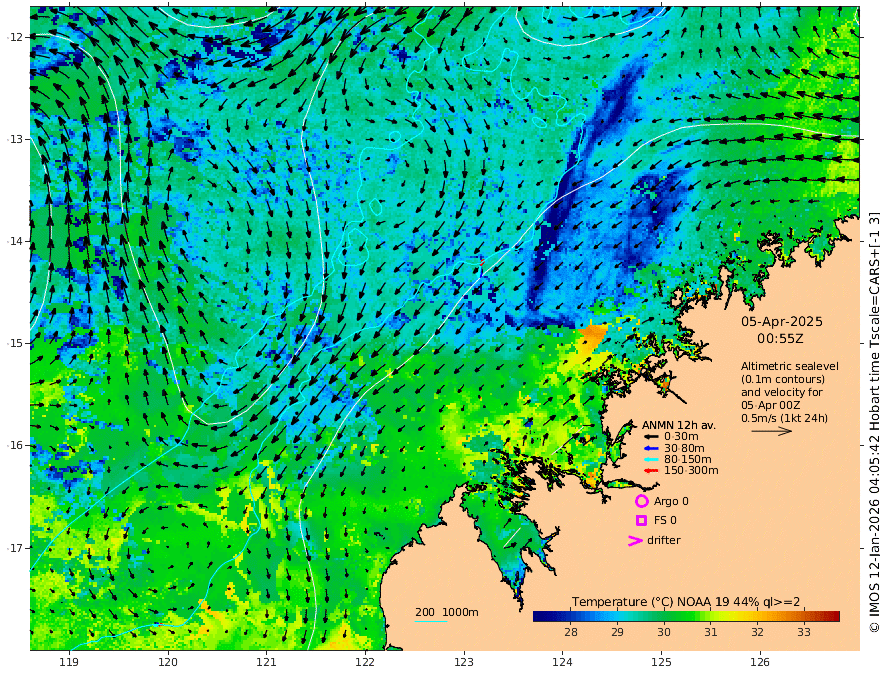Click the '05-Apr 00Z' text line
The width and height of the screenshot is (880, 680).
(771, 405)
